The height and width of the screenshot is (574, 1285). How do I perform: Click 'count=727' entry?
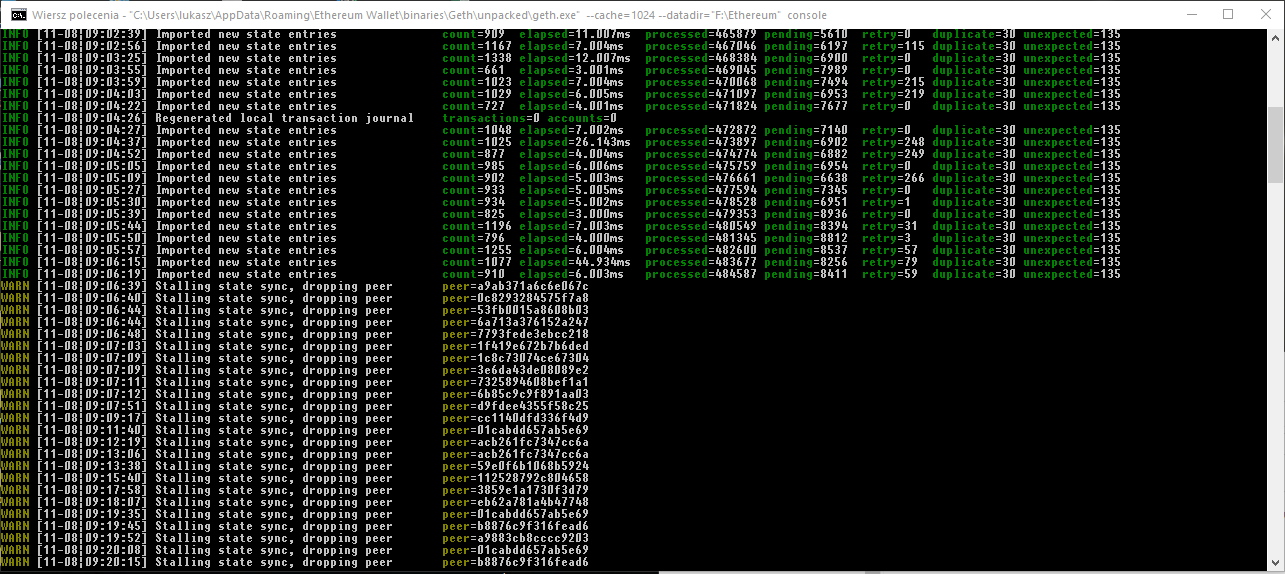(x=473, y=106)
